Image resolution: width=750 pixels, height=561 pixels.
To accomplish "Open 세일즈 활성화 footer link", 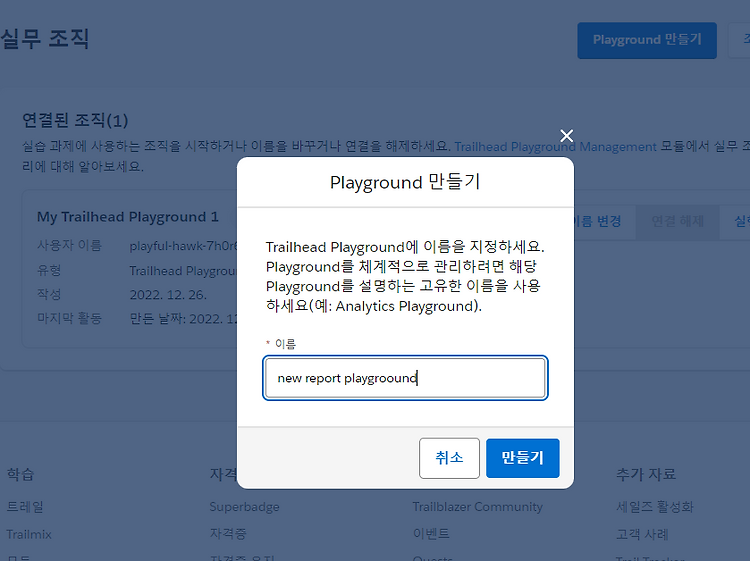I will (654, 507).
